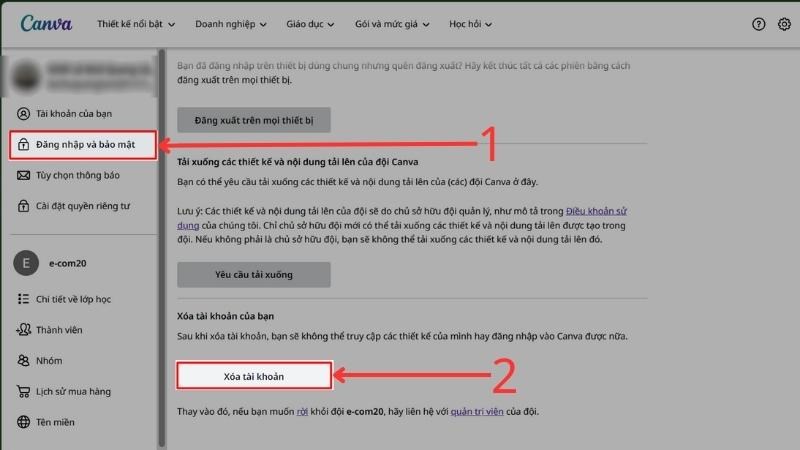This screenshot has width=800, height=450.
Task: Expand the Học hỏi dropdown menu
Action: point(470,24)
